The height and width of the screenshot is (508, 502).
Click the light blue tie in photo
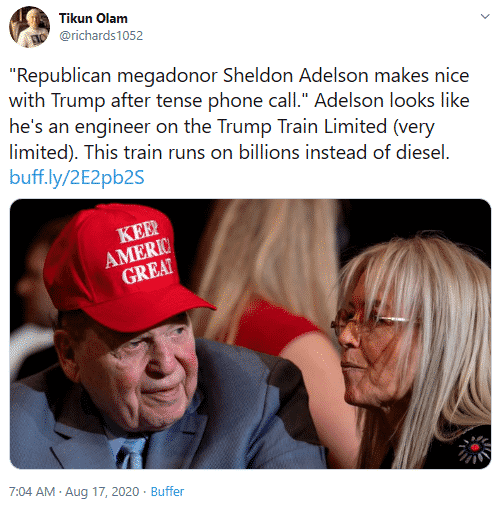(x=131, y=453)
